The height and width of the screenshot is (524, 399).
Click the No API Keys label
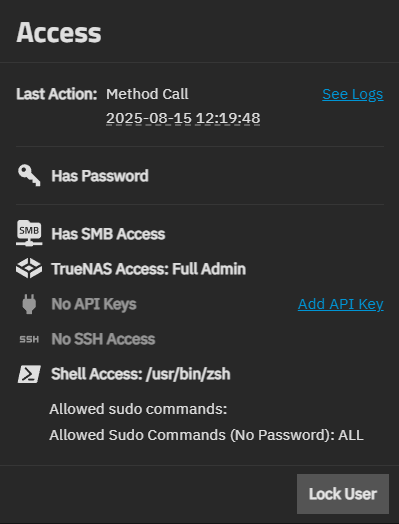(94, 304)
